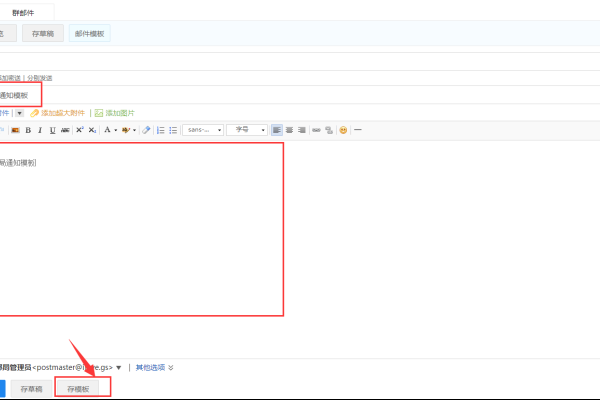This screenshot has height=400, width=600.
Task: Align text to the right
Action: pos(302,130)
